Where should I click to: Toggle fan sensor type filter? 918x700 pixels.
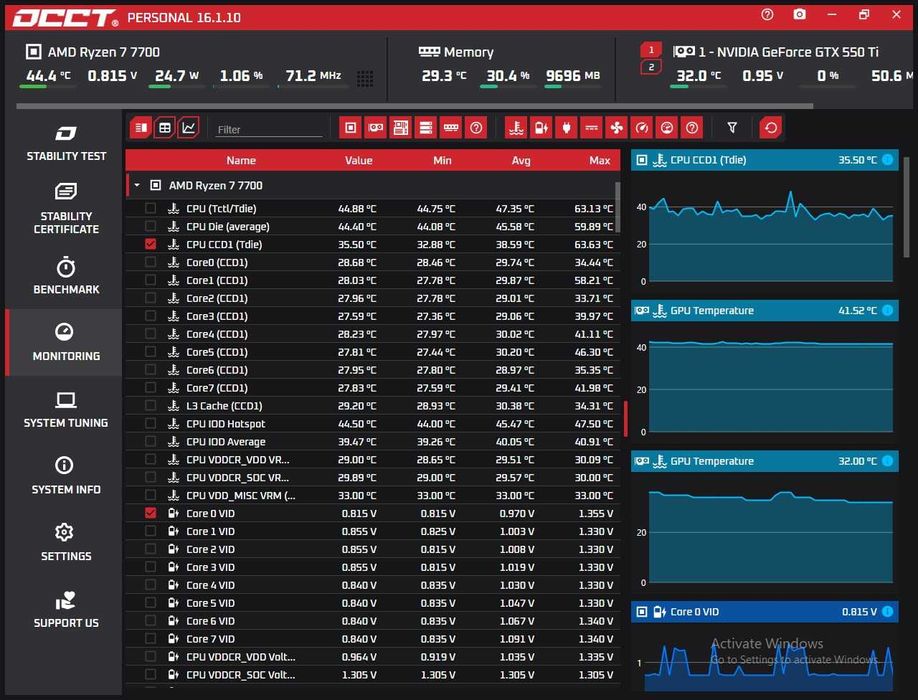tap(616, 128)
